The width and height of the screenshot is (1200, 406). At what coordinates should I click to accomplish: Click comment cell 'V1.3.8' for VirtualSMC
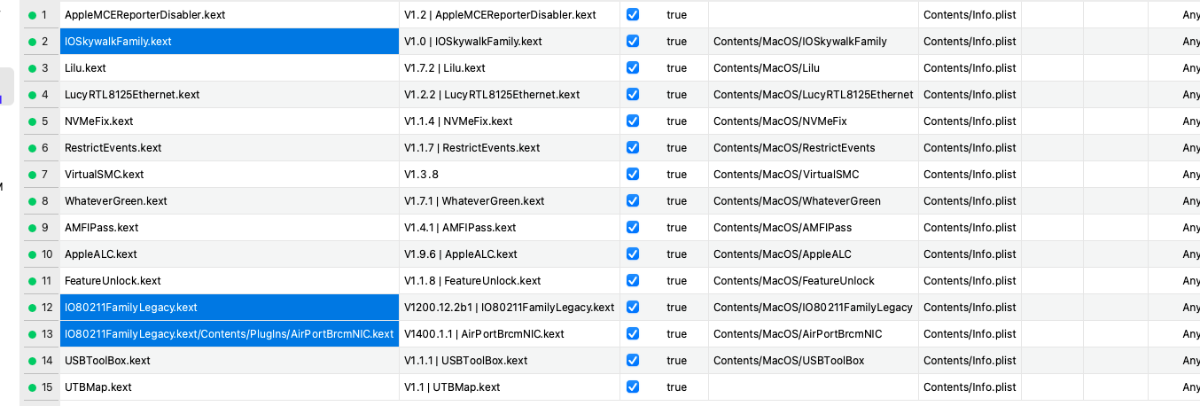point(509,174)
